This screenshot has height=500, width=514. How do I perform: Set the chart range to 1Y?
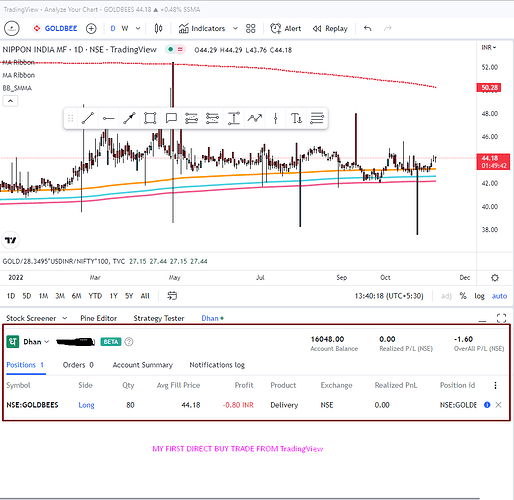(x=114, y=296)
